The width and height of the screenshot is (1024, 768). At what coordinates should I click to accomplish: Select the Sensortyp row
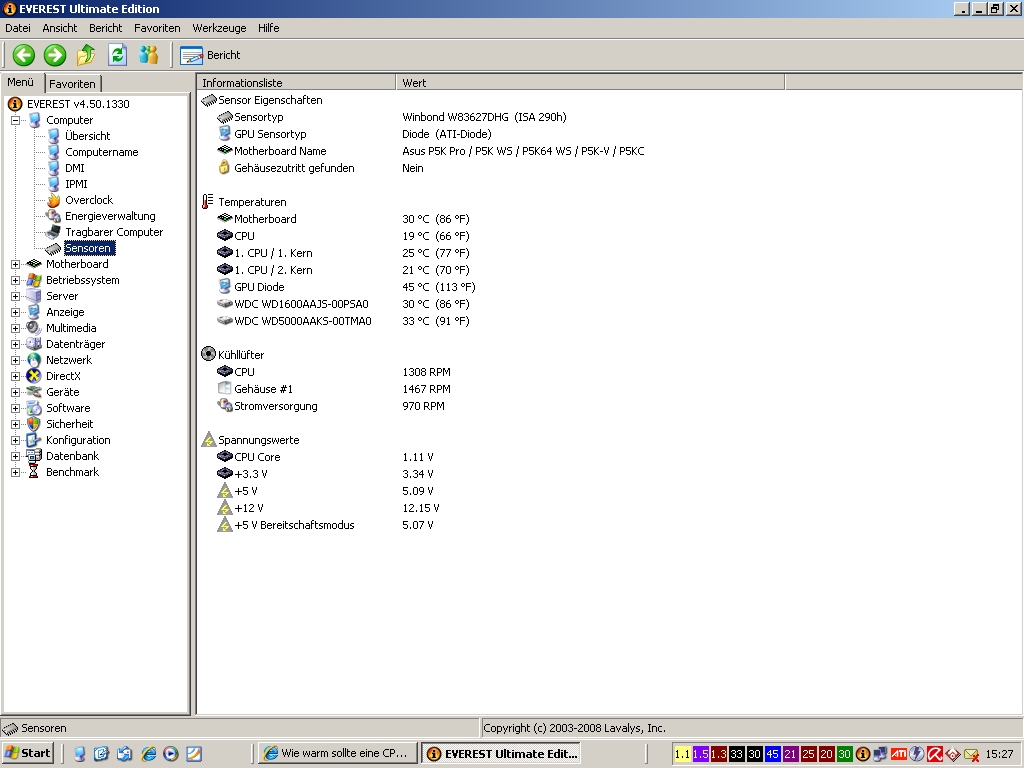pyautogui.click(x=392, y=117)
